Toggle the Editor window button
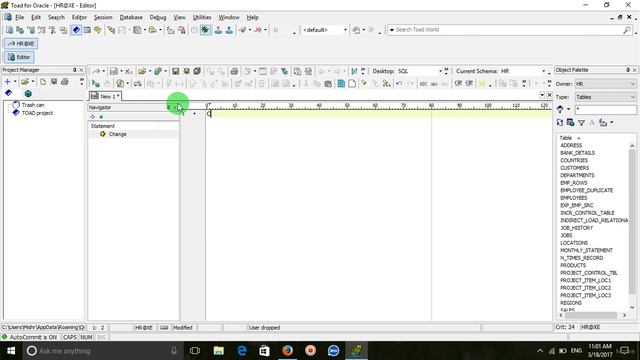The width and height of the screenshot is (640, 360). tap(19, 57)
